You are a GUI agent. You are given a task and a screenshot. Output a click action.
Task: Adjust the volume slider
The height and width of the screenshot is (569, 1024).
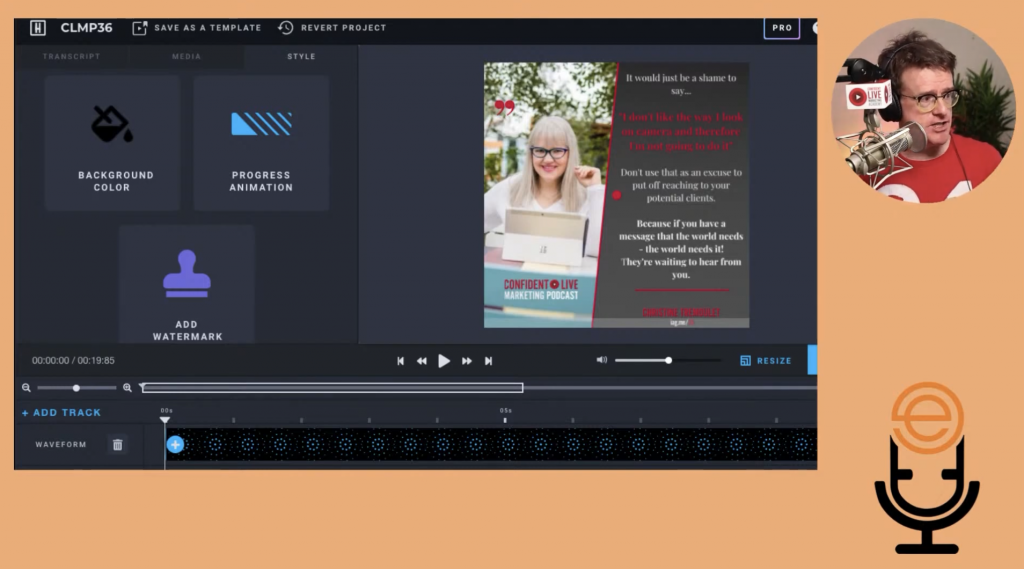(x=667, y=360)
